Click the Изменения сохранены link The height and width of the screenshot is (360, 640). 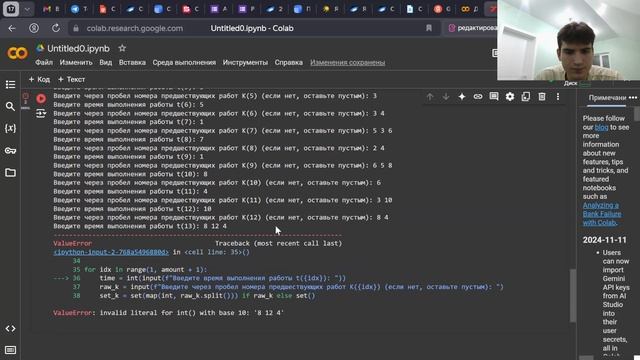click(x=347, y=62)
